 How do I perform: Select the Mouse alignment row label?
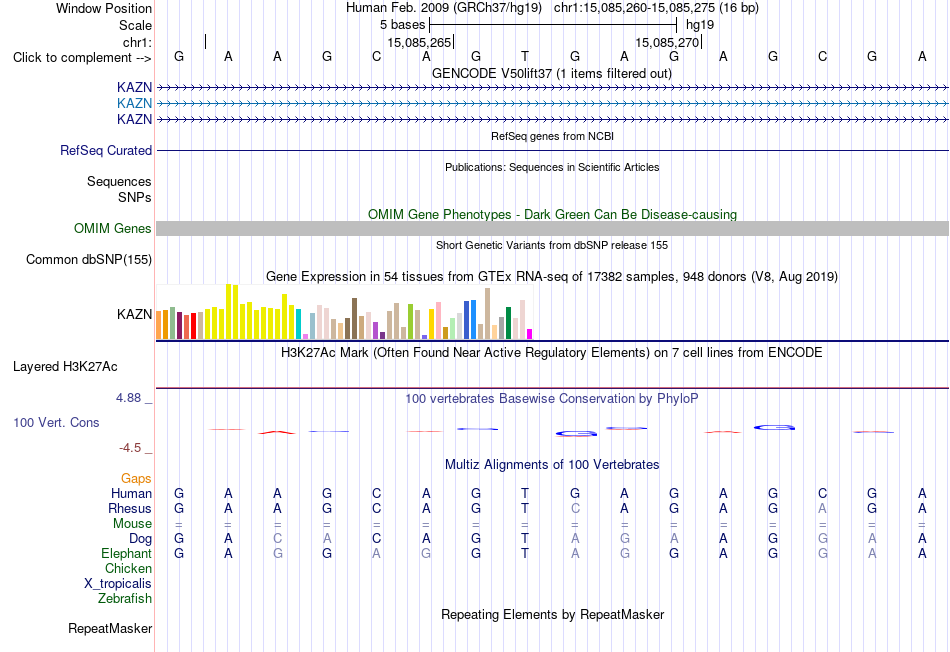(x=133, y=524)
